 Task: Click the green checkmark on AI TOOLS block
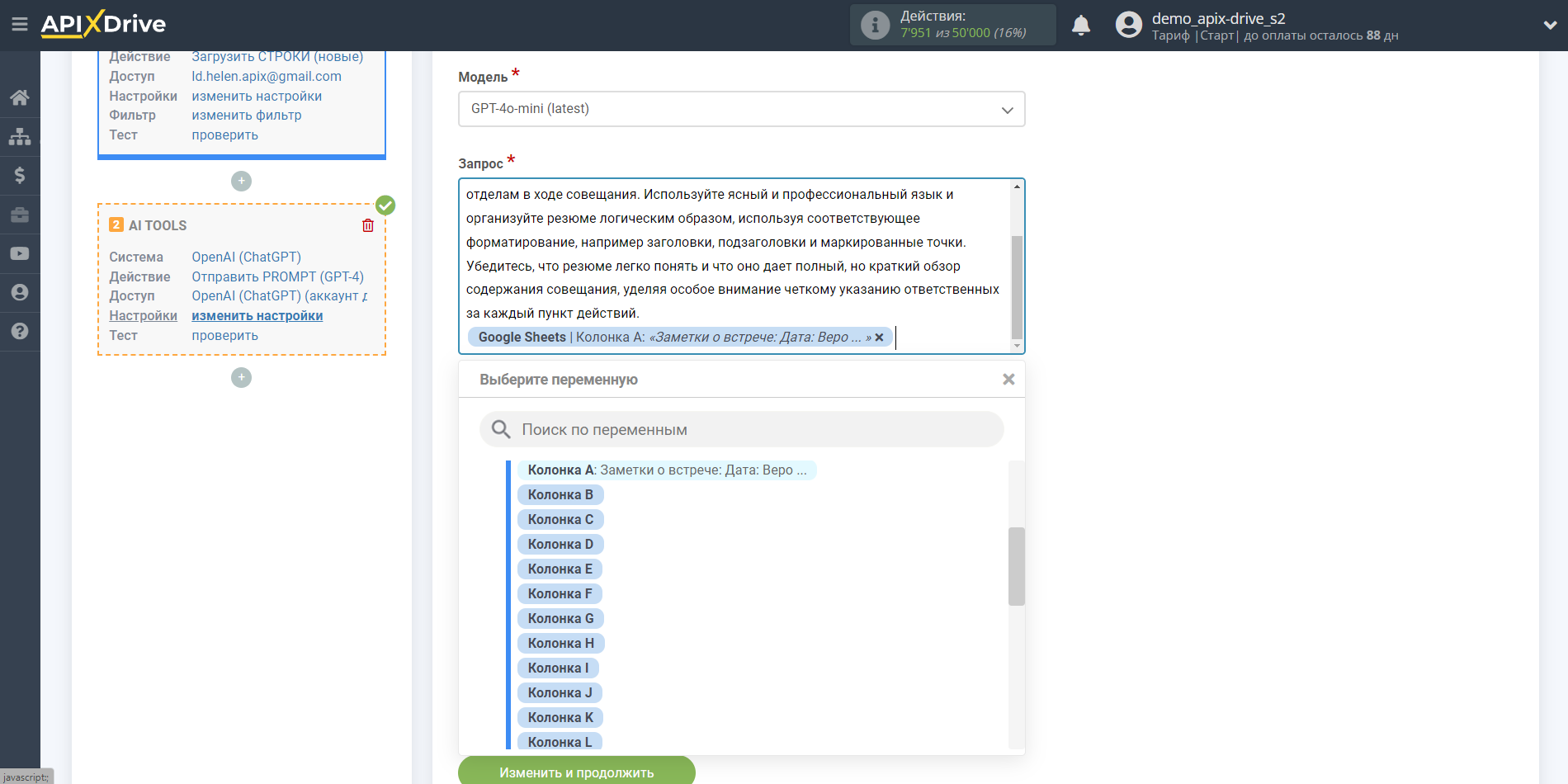[x=385, y=205]
